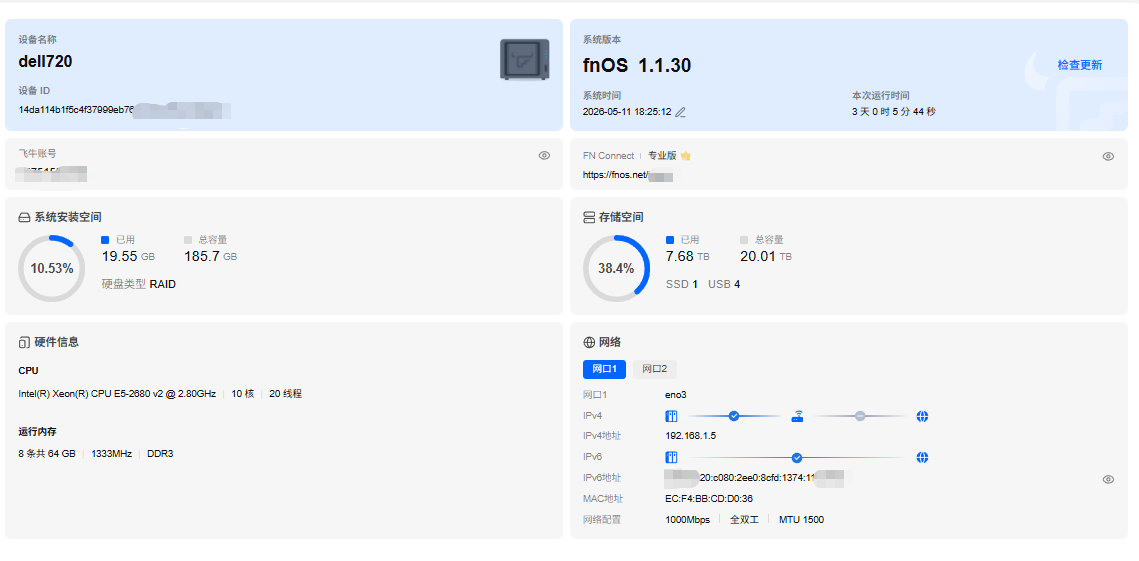Screen dimensions: 1139x561
Task: Click the USB 4 count
Action: pos(724,284)
